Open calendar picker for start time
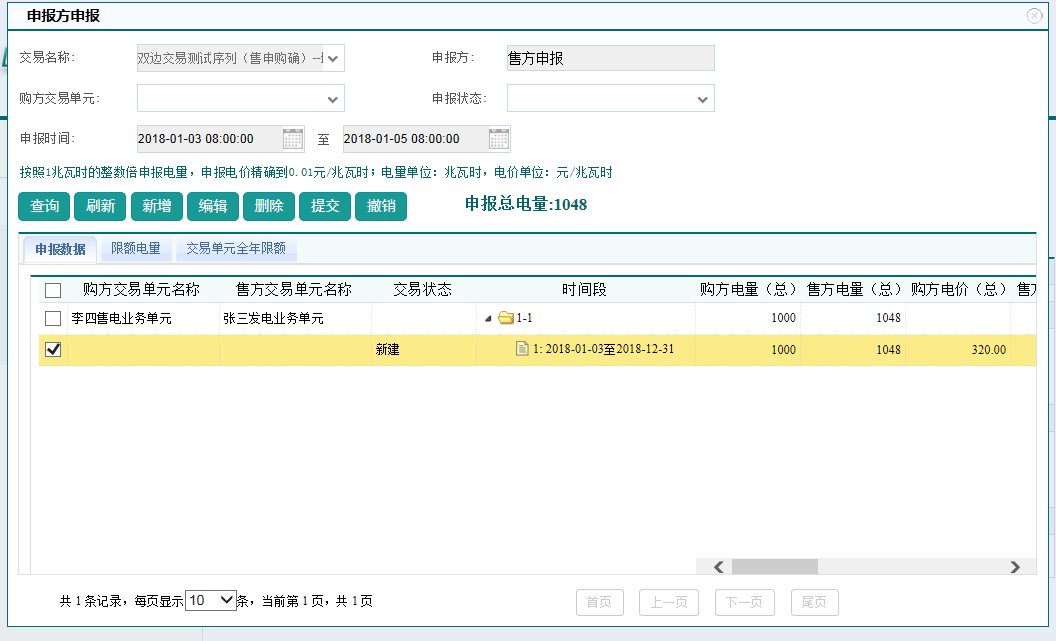 pyautogui.click(x=292, y=138)
